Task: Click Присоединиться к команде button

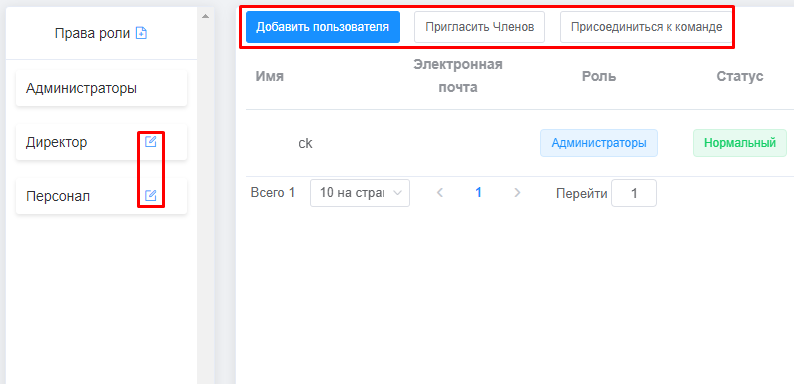Action: (646, 27)
